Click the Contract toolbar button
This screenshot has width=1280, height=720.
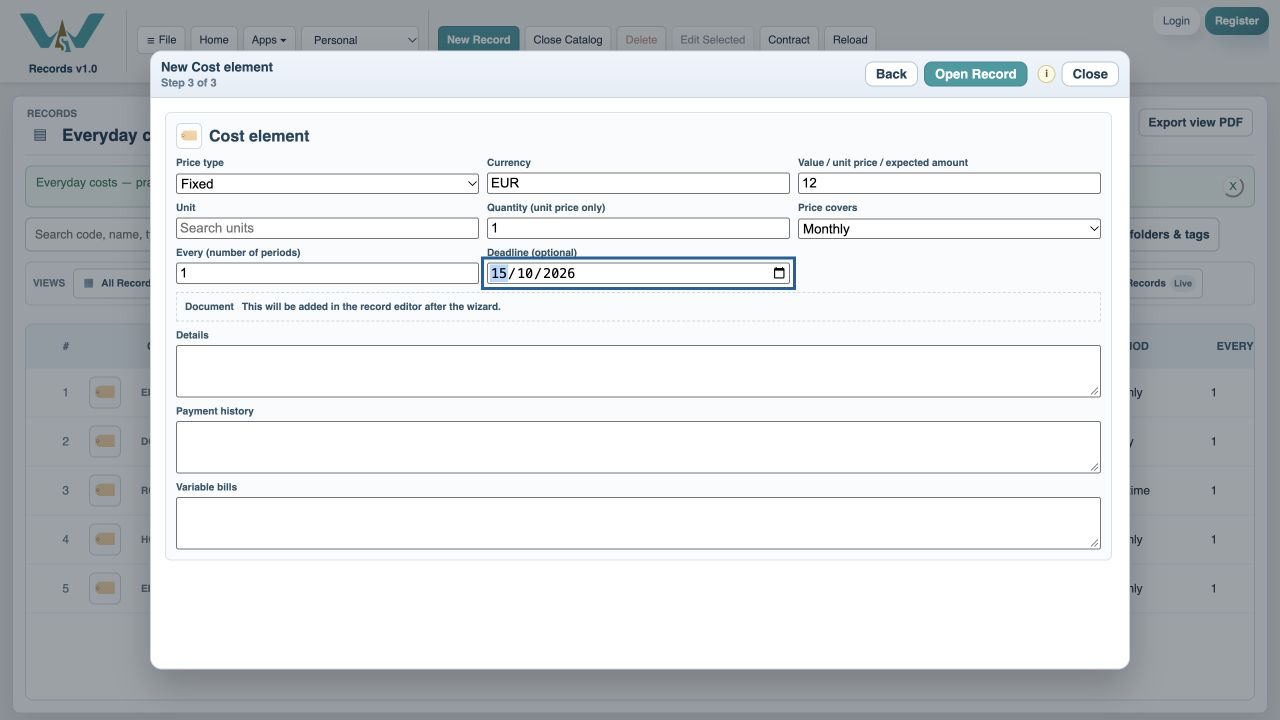789,40
